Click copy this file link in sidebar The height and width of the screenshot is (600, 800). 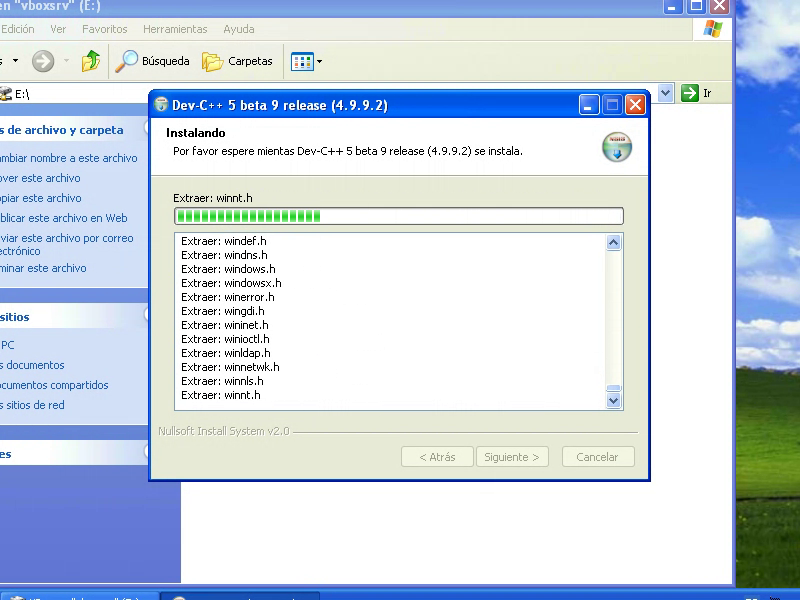click(41, 198)
